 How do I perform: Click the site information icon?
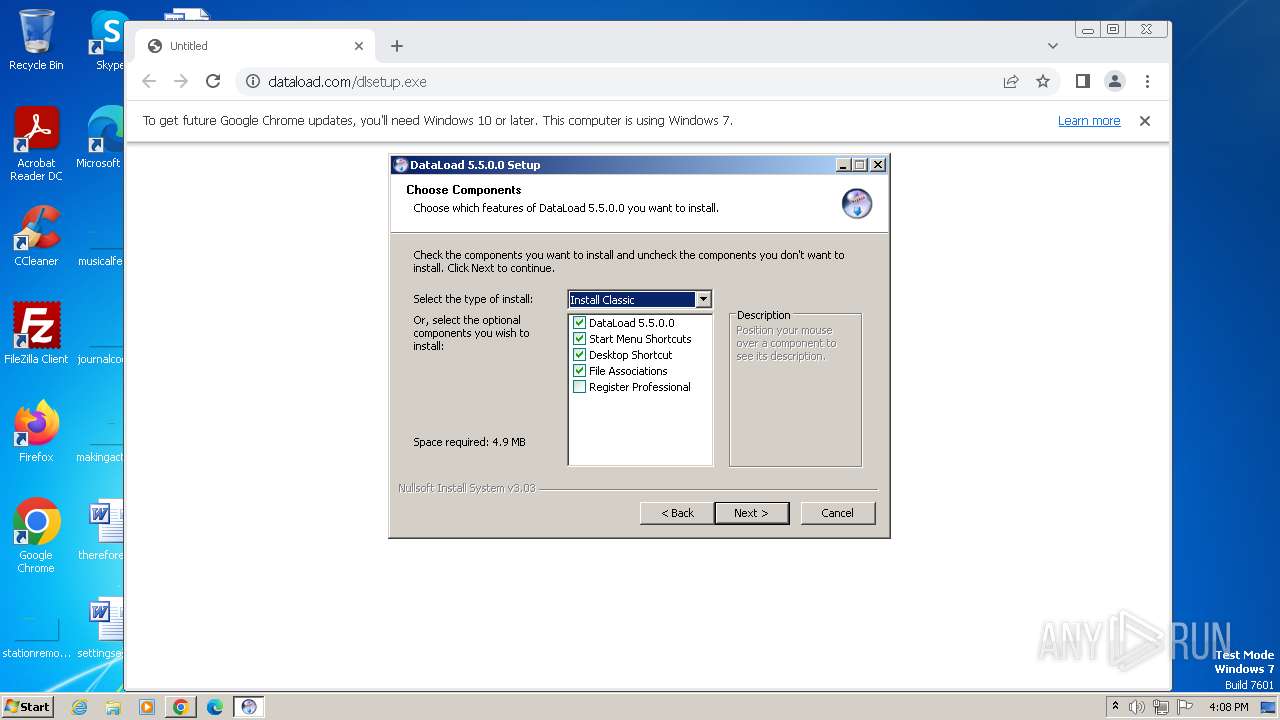click(x=253, y=81)
